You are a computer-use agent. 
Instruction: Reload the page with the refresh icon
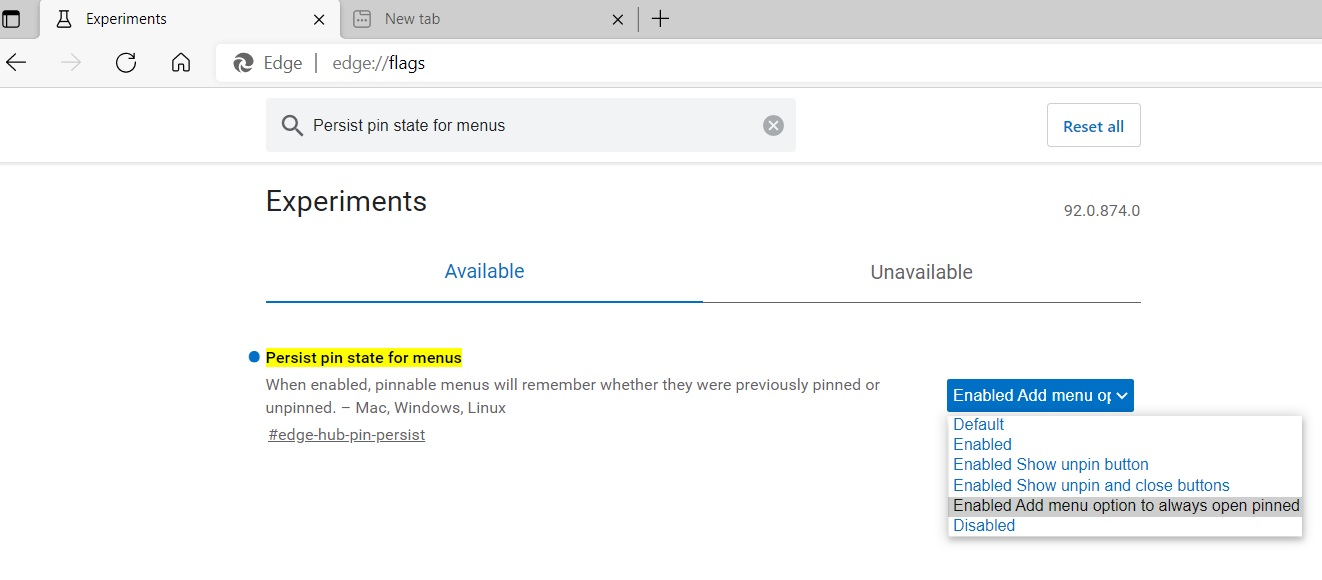tap(126, 63)
